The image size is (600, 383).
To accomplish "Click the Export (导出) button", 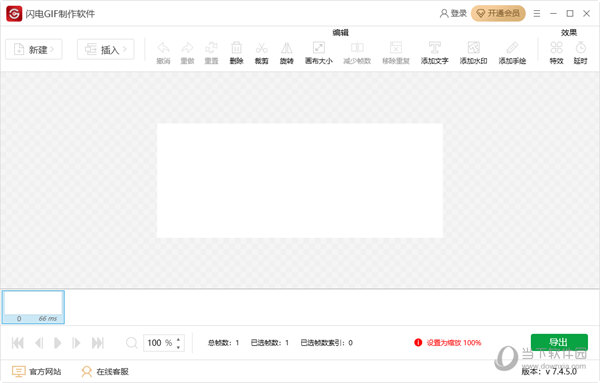I will [x=559, y=342].
